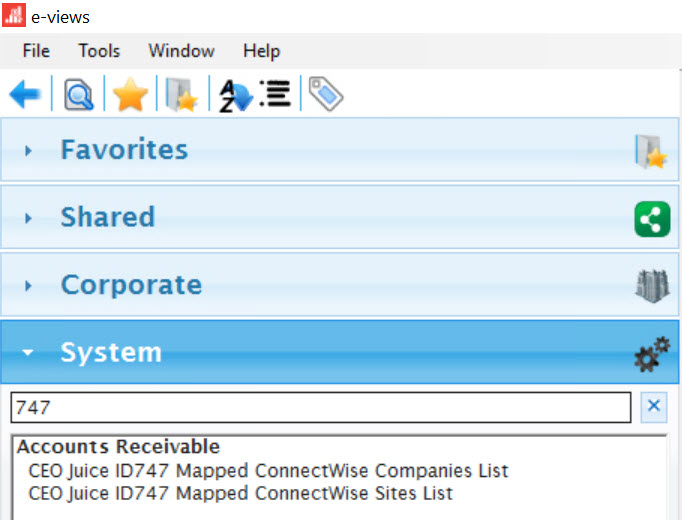Click the list view lines icon
This screenshot has height=520, width=682.
pyautogui.click(x=275, y=93)
